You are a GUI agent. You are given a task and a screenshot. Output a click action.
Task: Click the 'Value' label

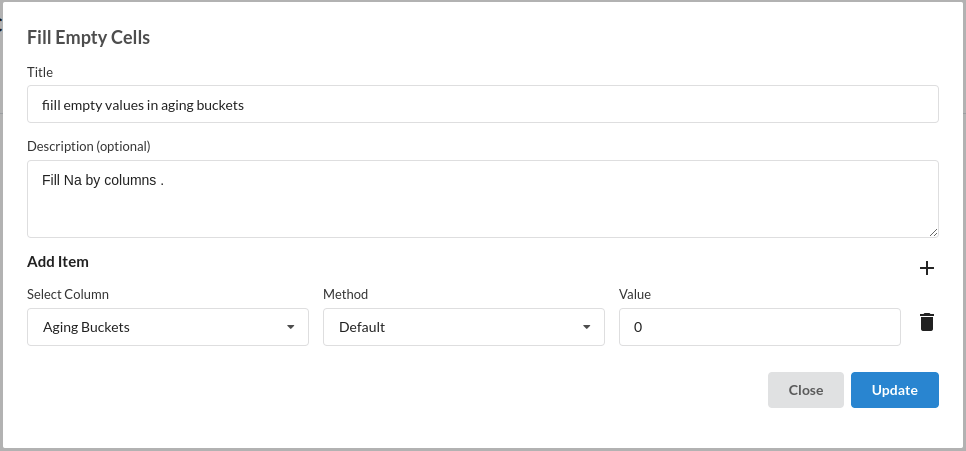[x=635, y=295]
